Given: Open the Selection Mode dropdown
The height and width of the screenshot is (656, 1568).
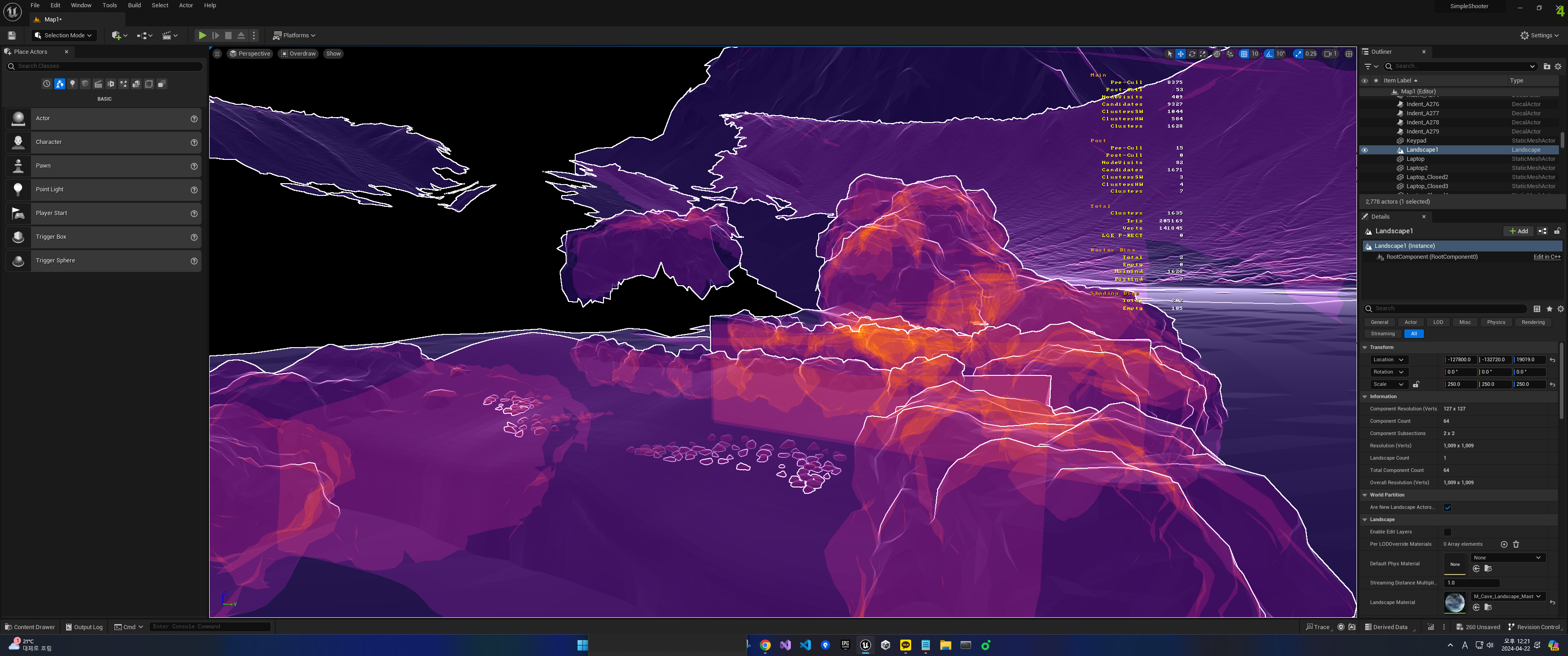Looking at the screenshot, I should click(x=64, y=35).
